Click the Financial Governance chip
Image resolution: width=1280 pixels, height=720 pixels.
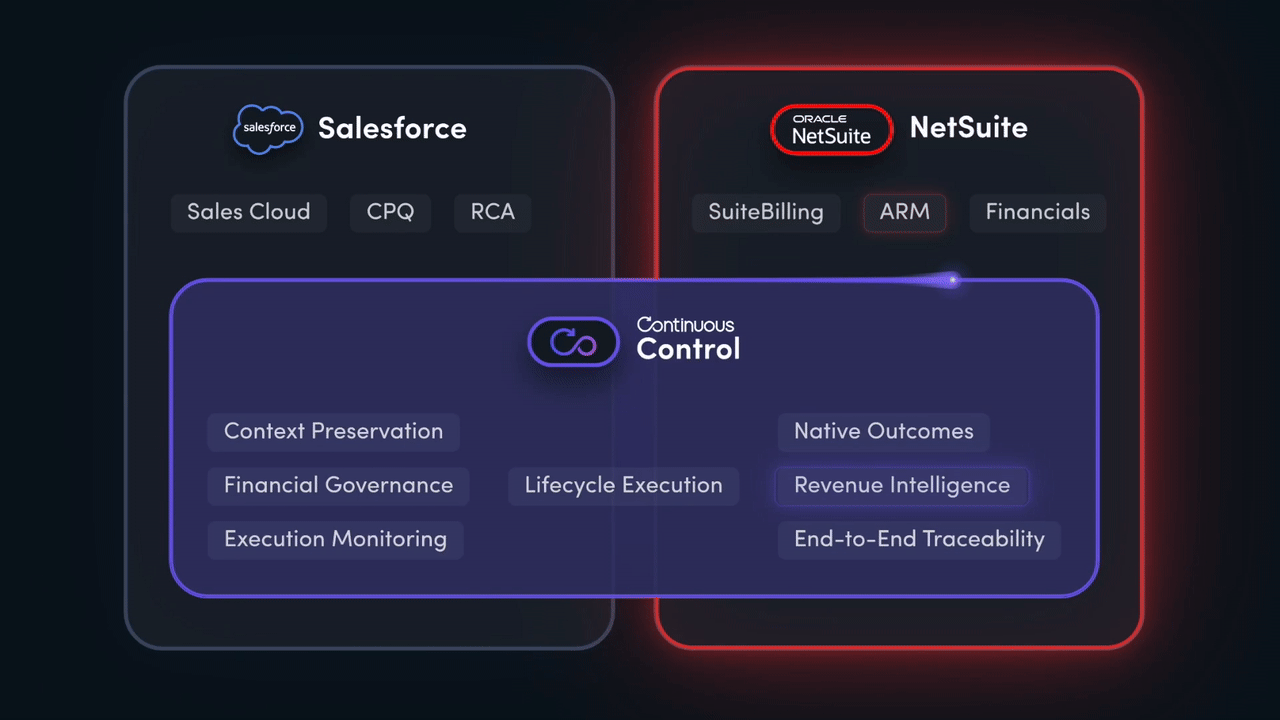pos(338,486)
